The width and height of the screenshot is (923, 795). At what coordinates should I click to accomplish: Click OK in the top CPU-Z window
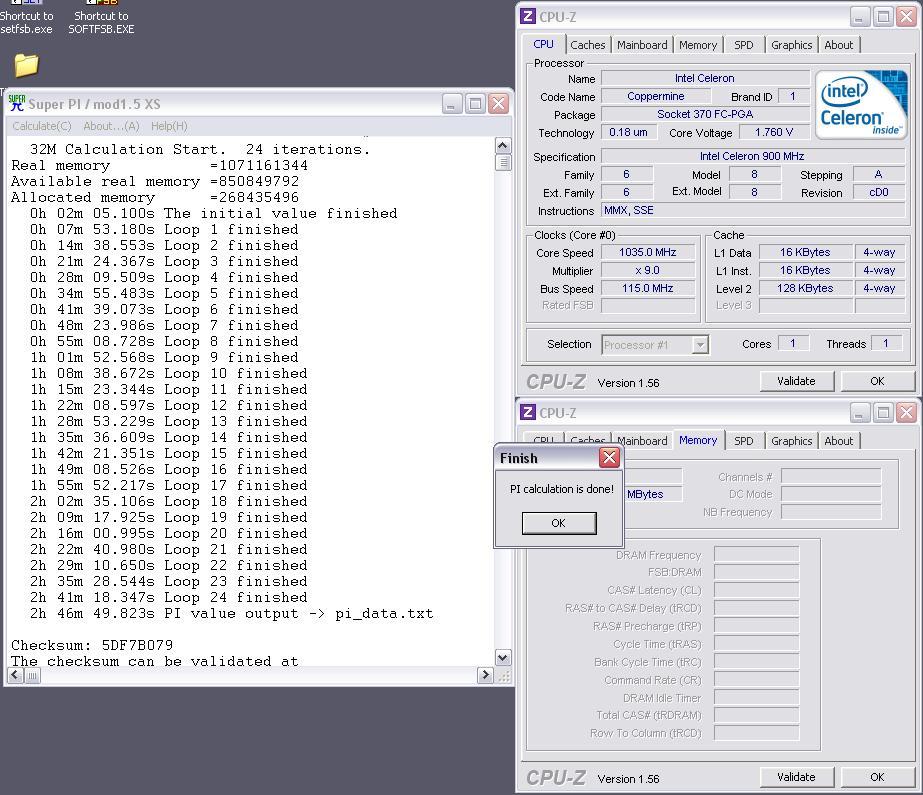(877, 381)
